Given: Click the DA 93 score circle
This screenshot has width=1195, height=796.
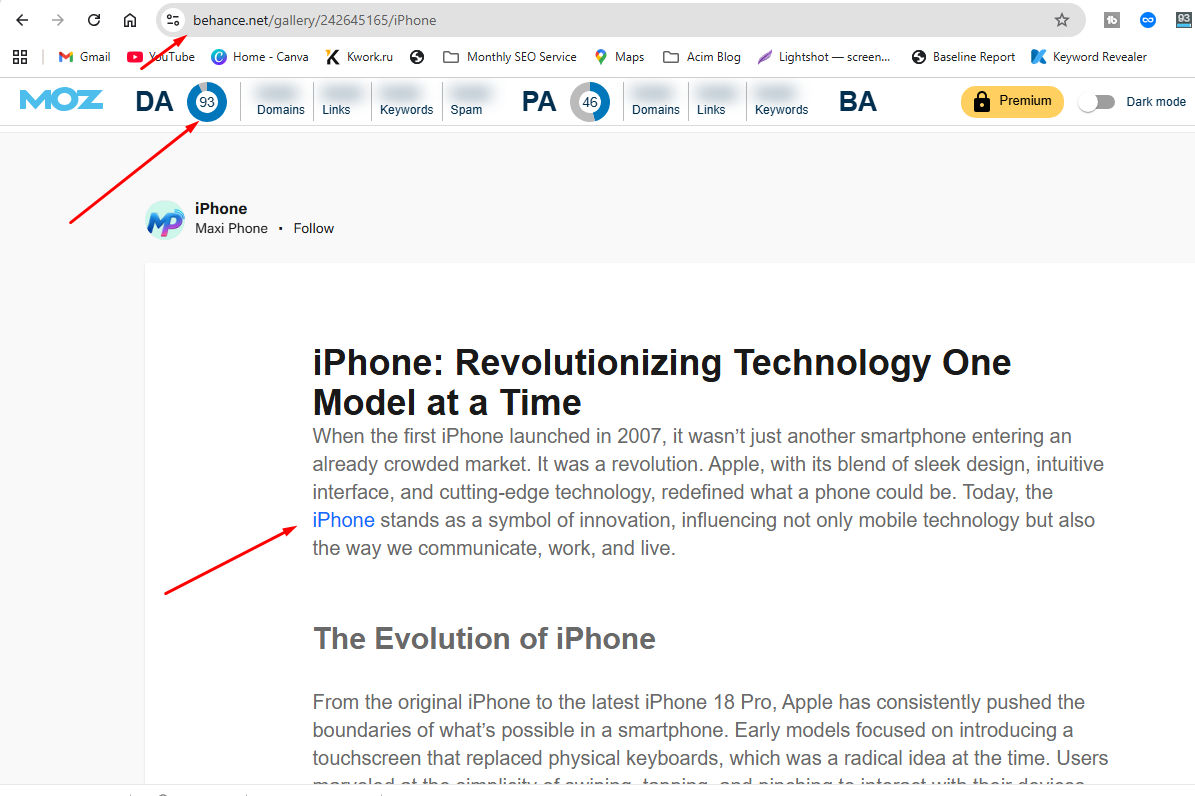Looking at the screenshot, I should tap(207, 102).
